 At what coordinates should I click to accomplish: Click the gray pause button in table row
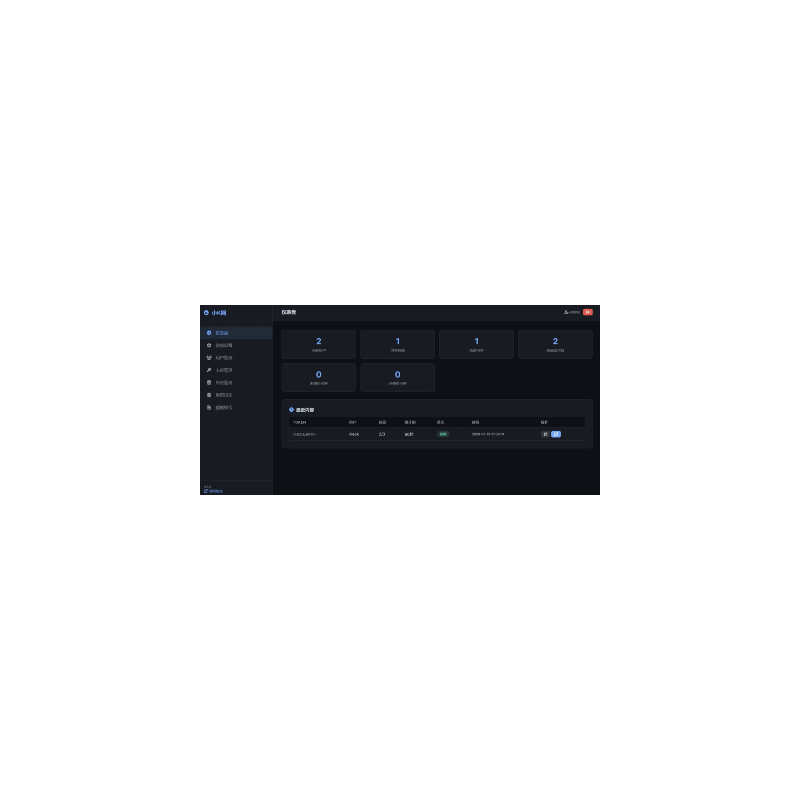(545, 434)
